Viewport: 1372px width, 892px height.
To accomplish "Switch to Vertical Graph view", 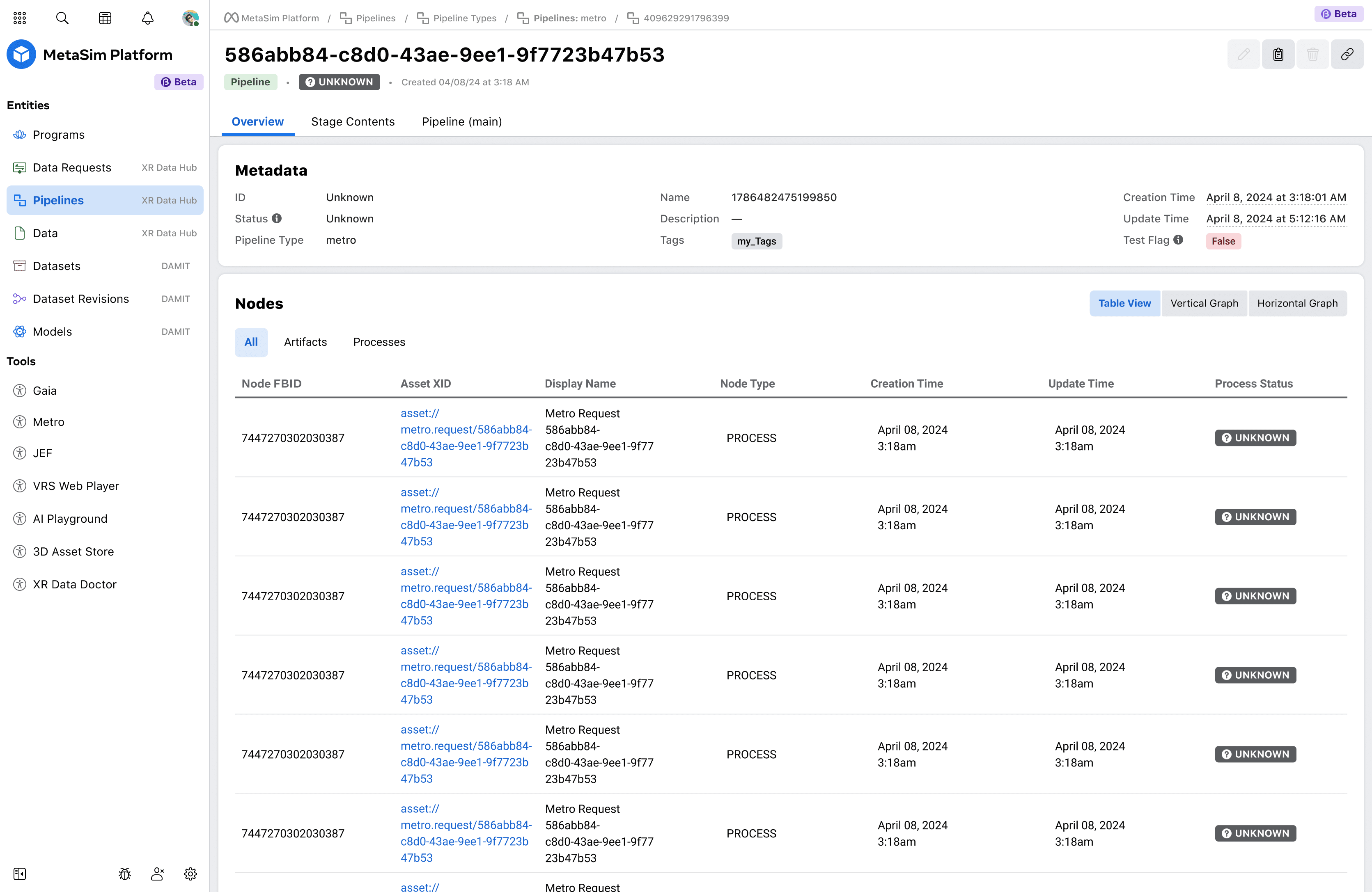I will 1204,303.
